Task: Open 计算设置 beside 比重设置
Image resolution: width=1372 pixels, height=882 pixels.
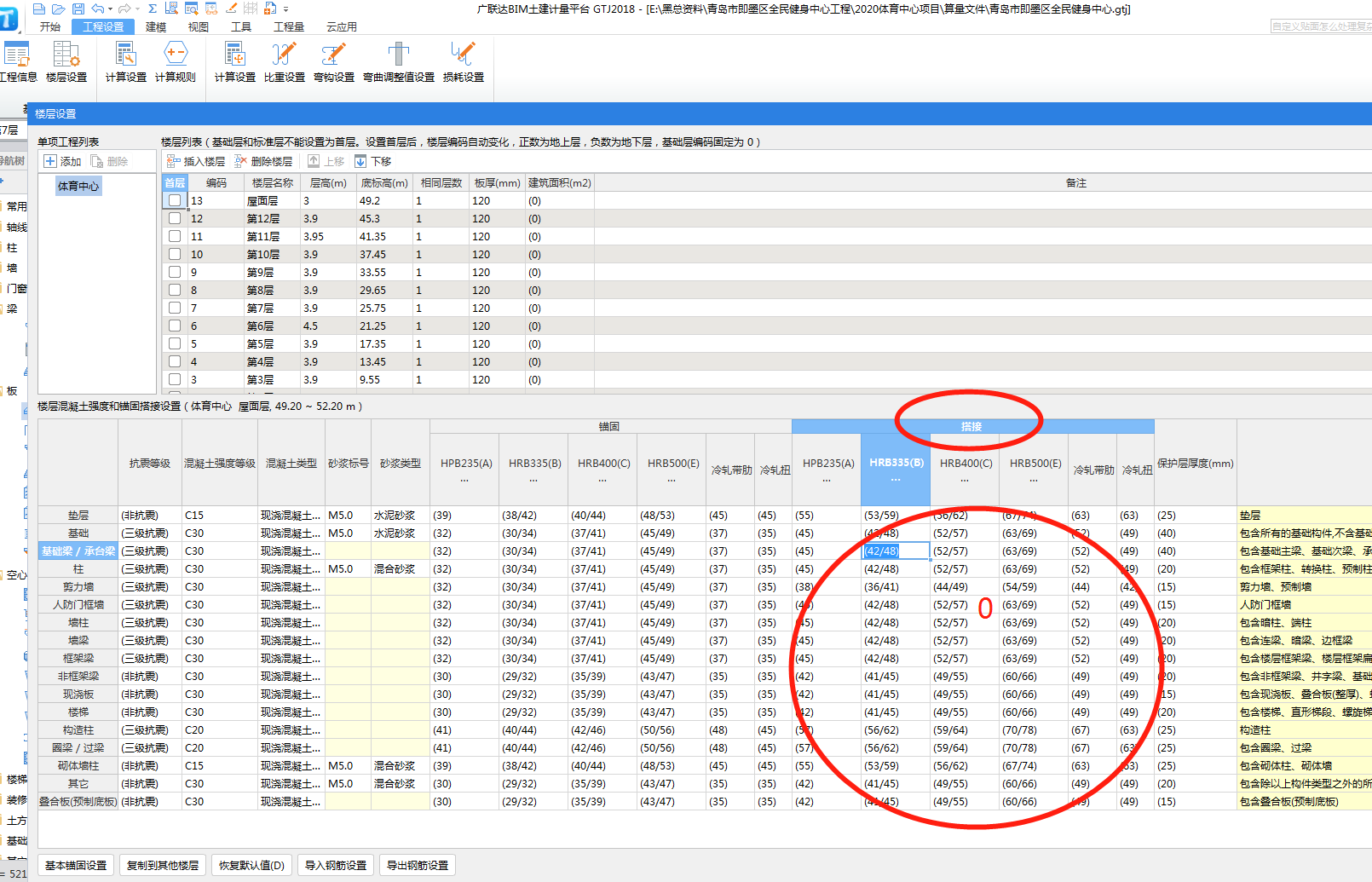Action: tap(235, 62)
